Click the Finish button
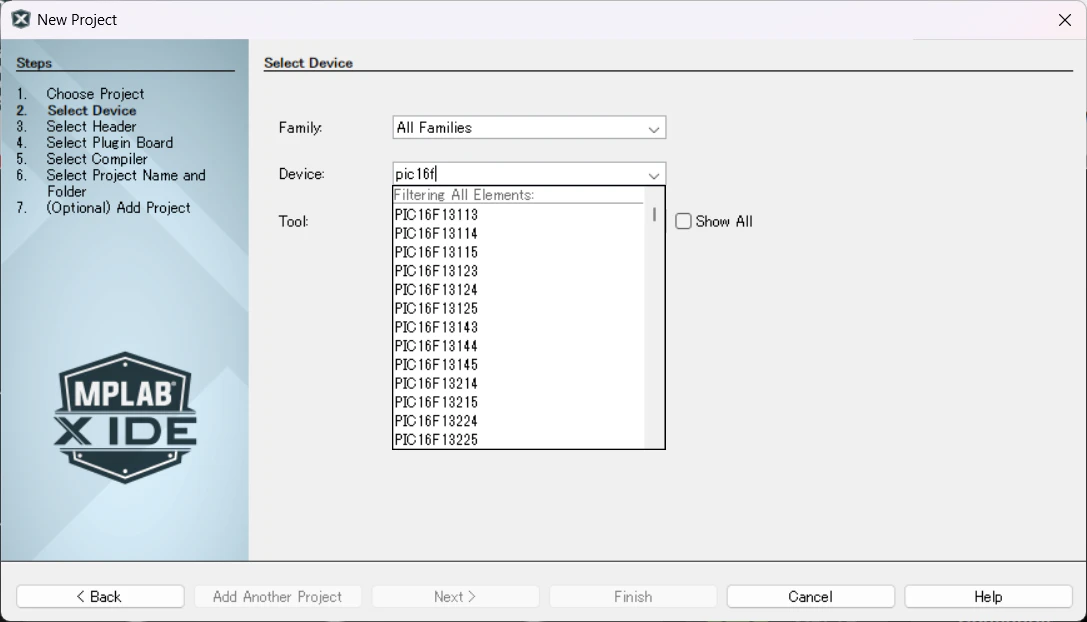Screen dimensions: 1087x622 (x=633, y=596)
